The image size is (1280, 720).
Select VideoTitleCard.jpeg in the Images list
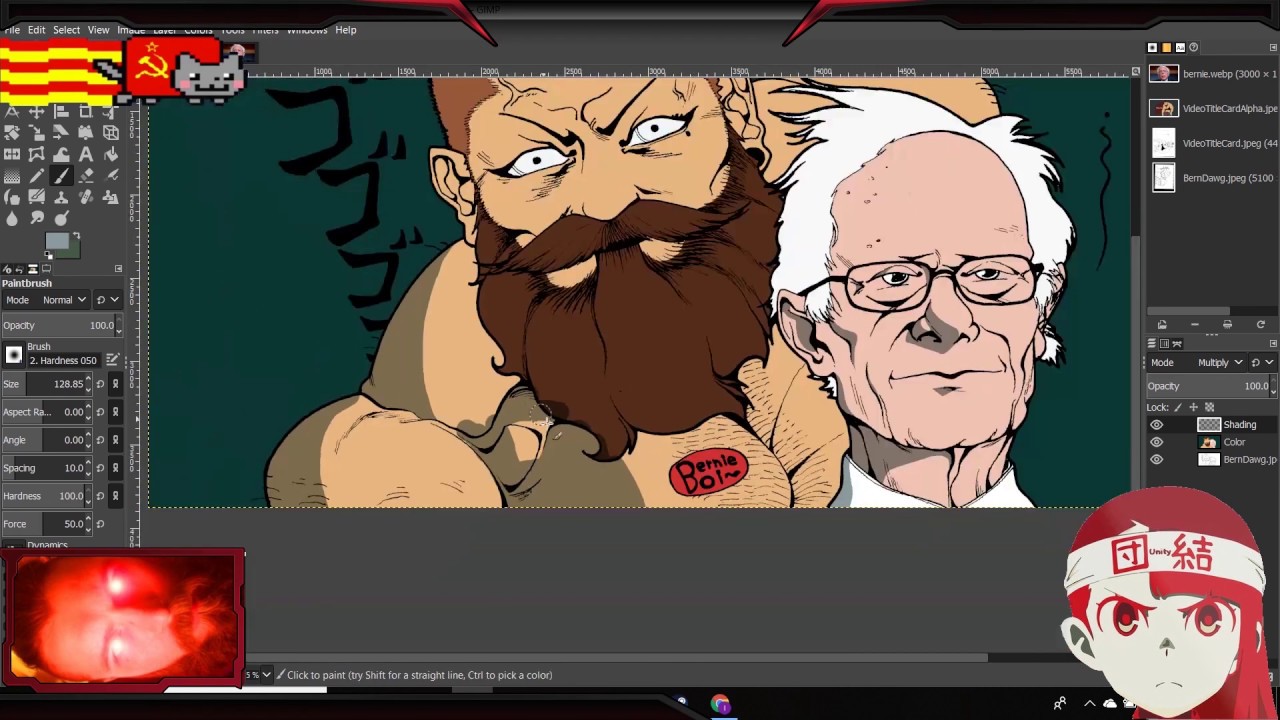(1213, 143)
